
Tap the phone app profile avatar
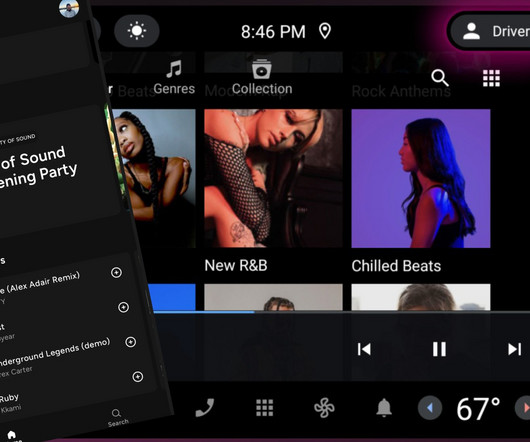tap(69, 8)
